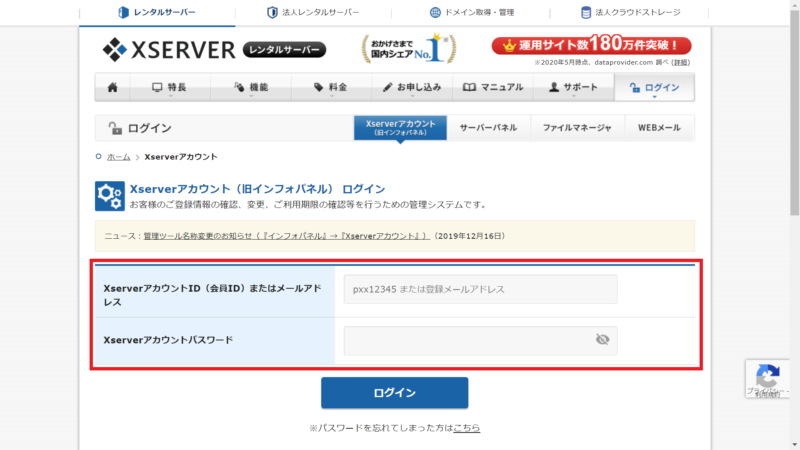Click the book icon next to マニュアル
The width and height of the screenshot is (800, 450).
point(469,87)
